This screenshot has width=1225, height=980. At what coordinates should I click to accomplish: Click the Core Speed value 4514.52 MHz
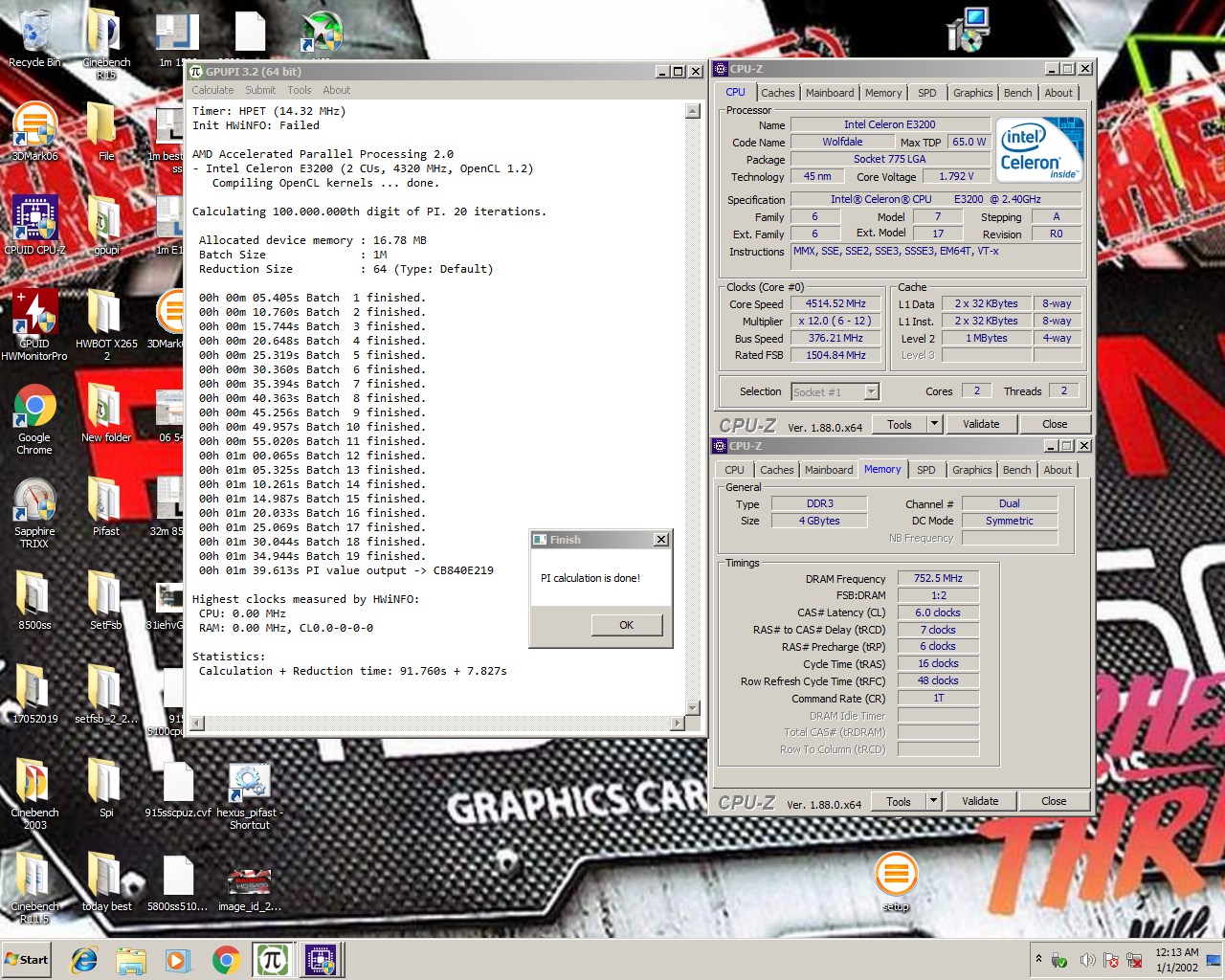835,303
